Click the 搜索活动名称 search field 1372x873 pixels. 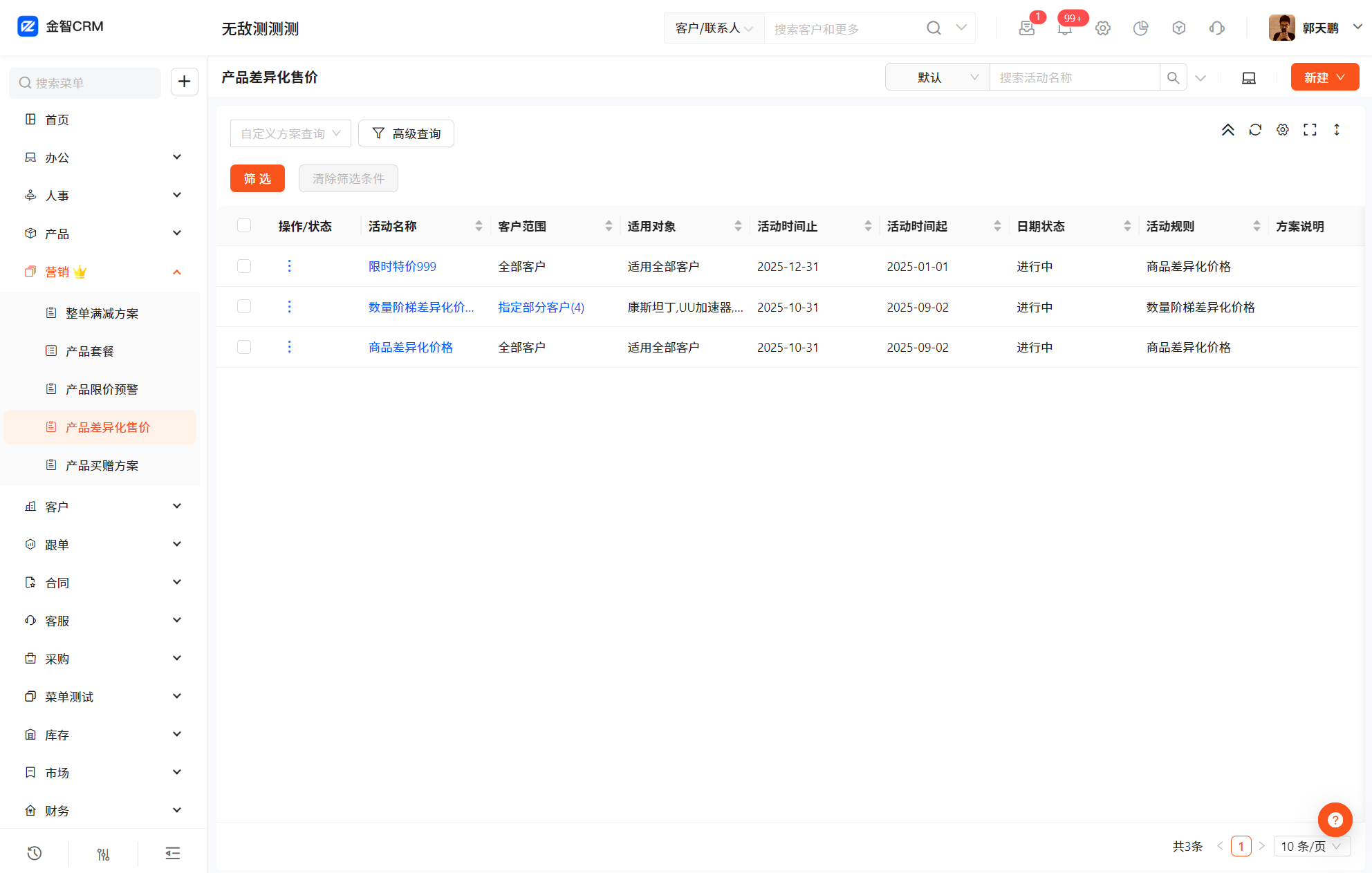click(1074, 77)
